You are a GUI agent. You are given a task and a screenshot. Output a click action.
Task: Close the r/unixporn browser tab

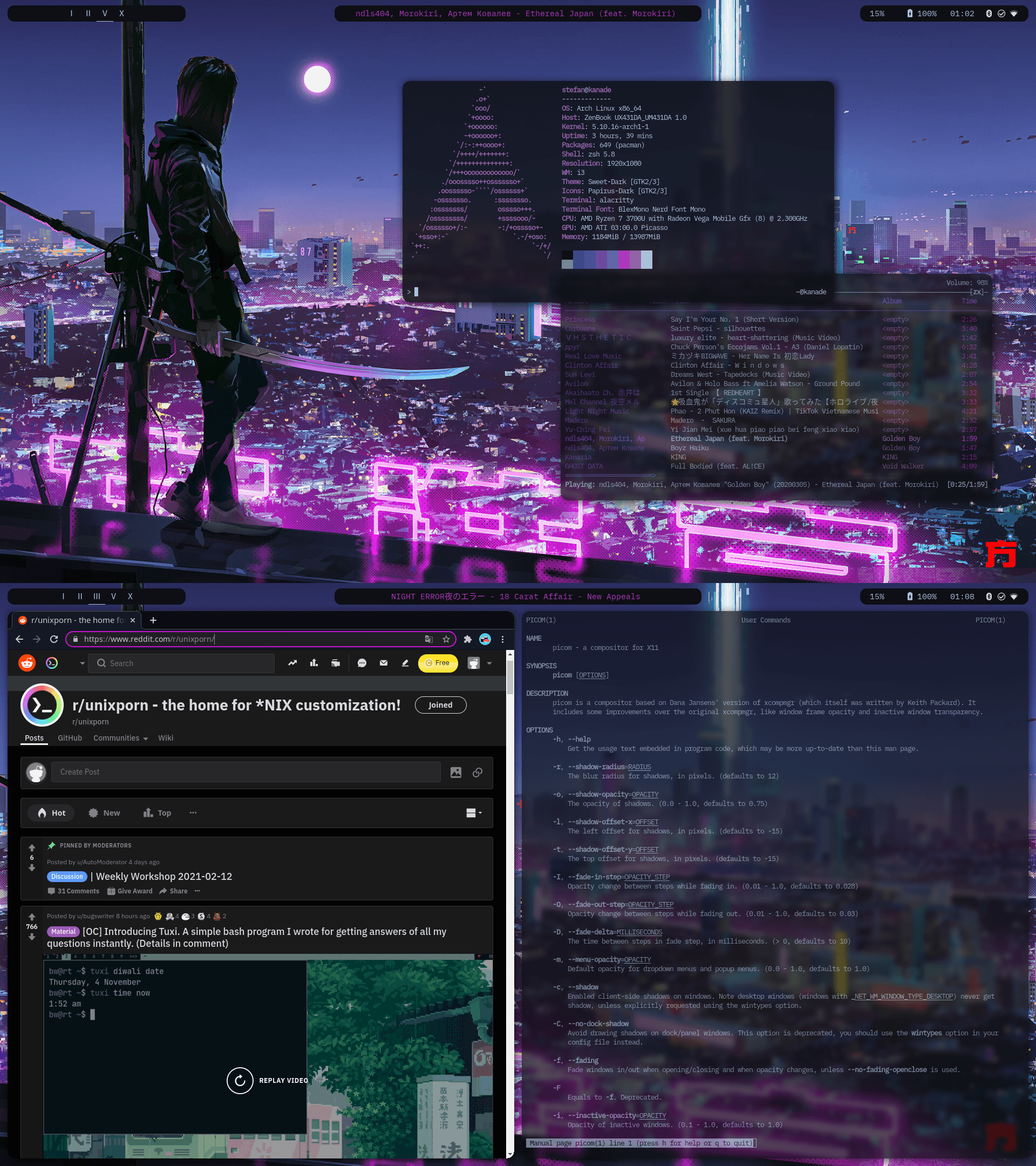pyautogui.click(x=133, y=620)
